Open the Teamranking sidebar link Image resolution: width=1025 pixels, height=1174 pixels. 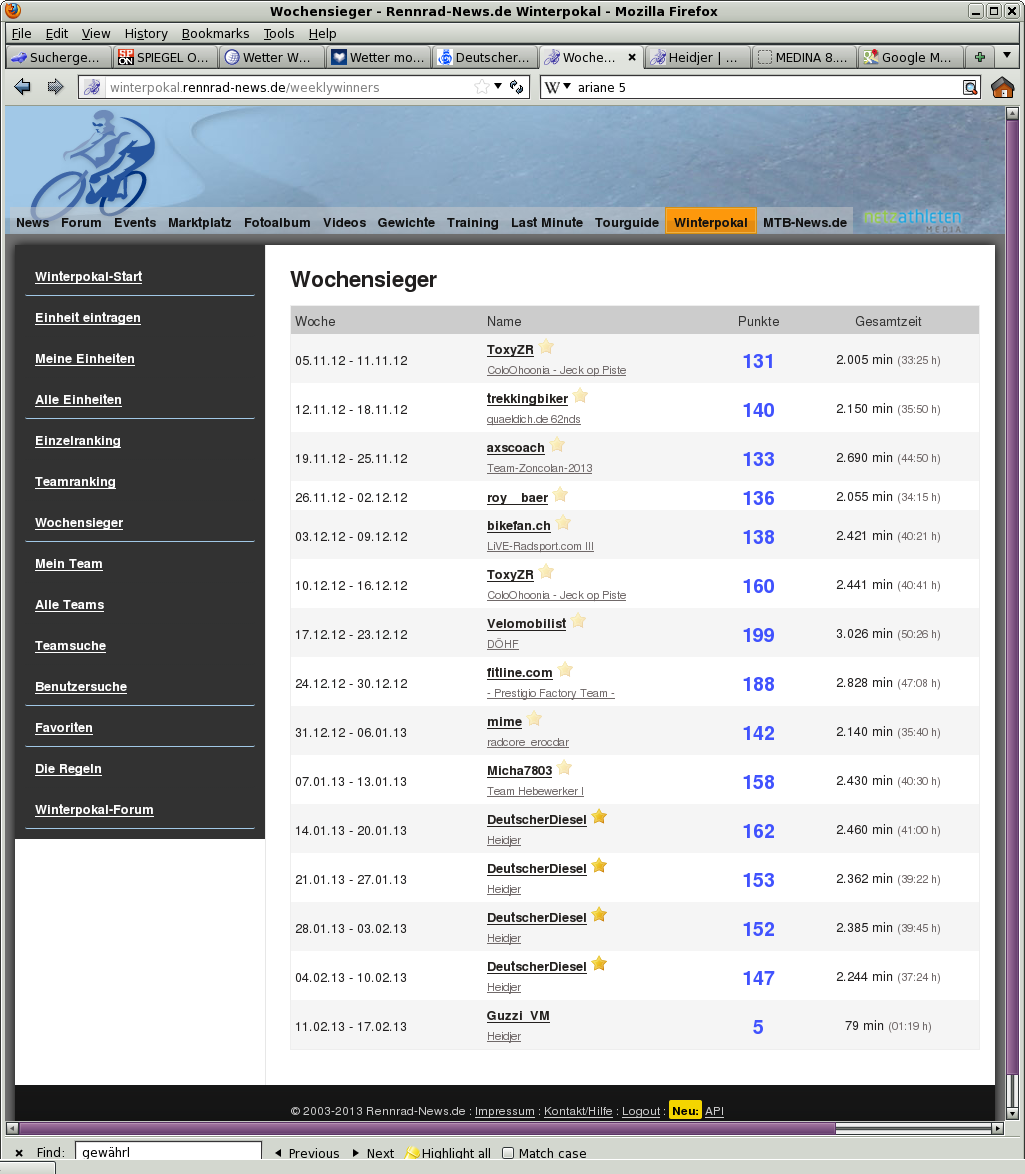click(75, 482)
